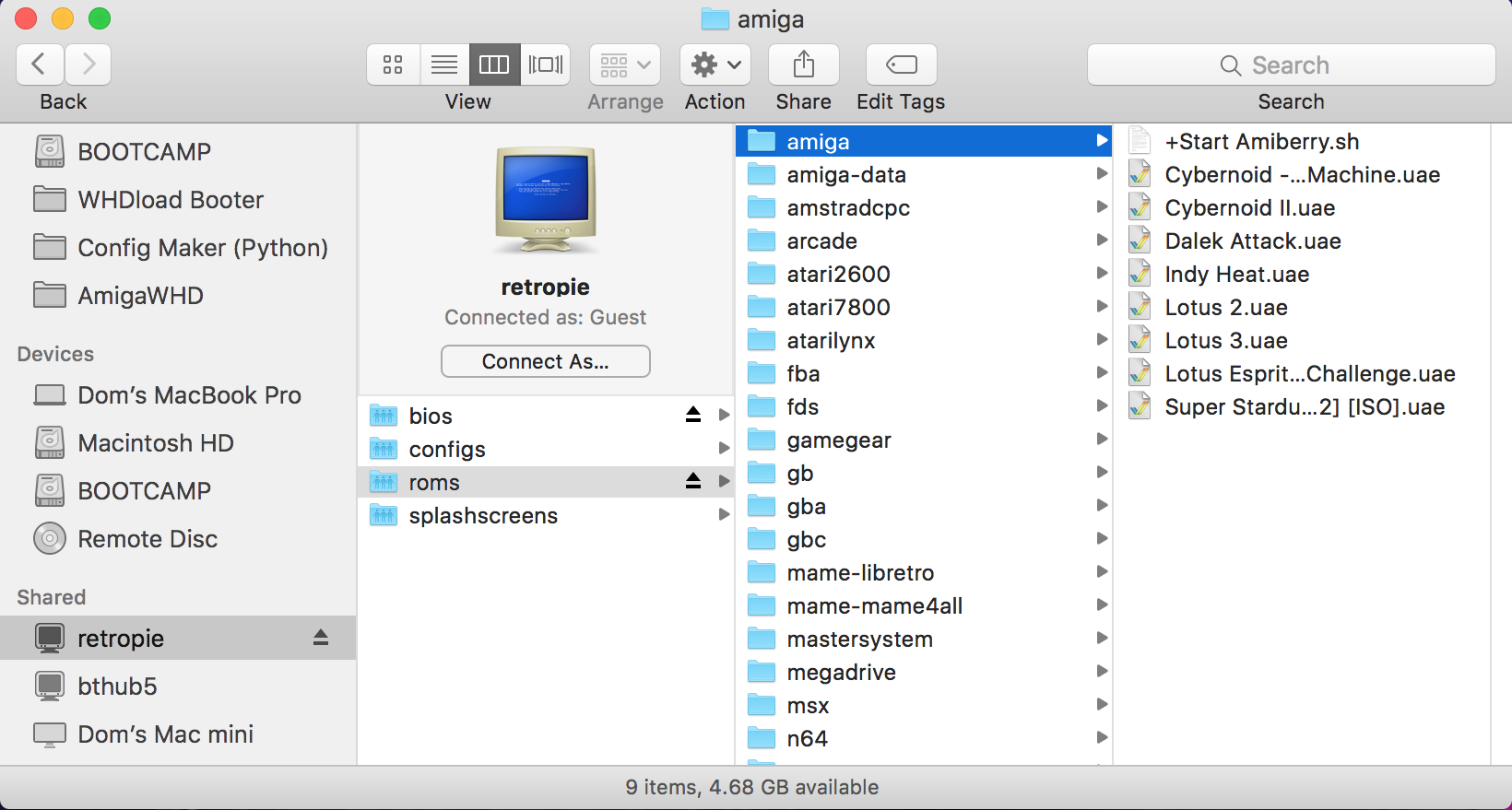1512x810 pixels.
Task: Select the bios shared folder
Action: (546, 416)
